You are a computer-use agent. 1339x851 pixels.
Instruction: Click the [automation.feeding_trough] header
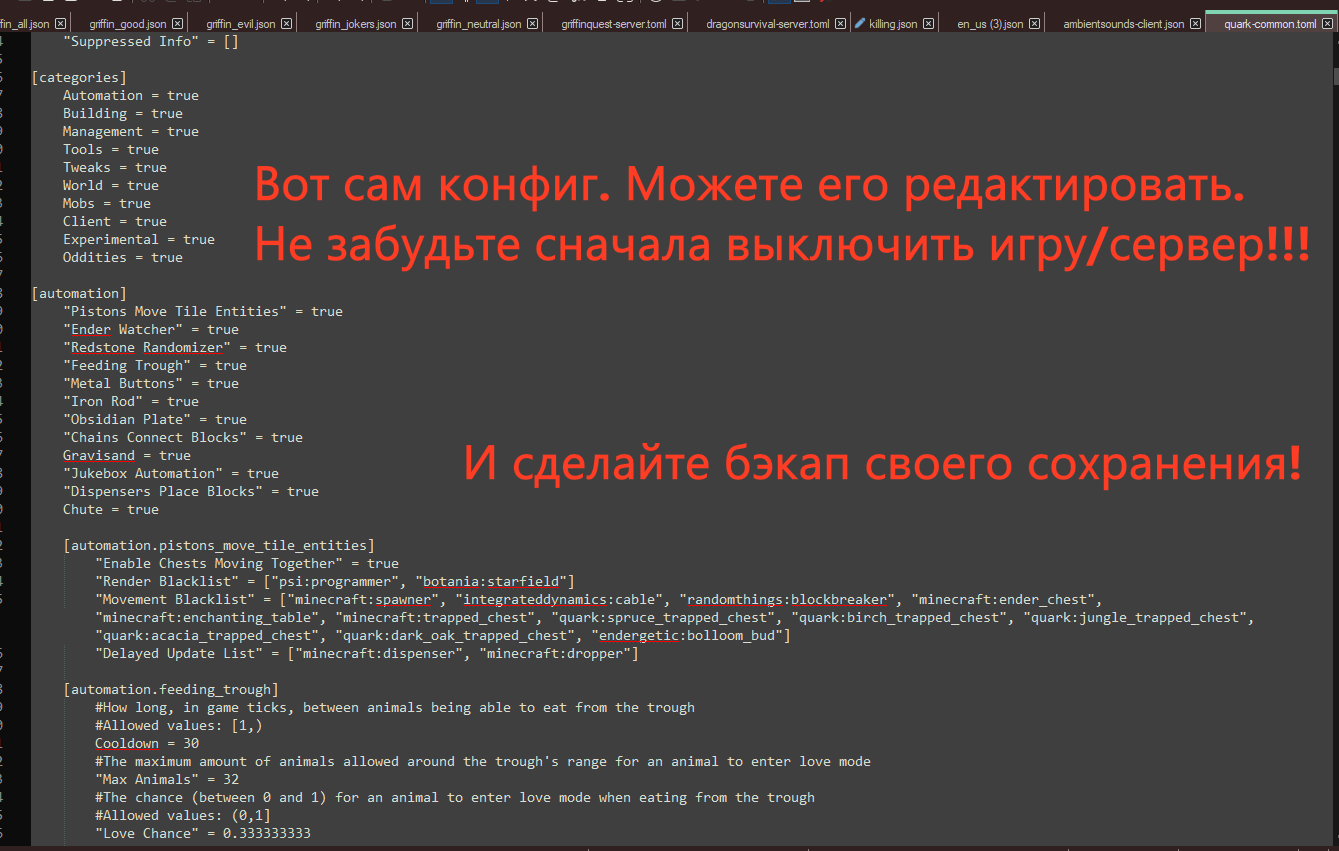[x=170, y=689]
